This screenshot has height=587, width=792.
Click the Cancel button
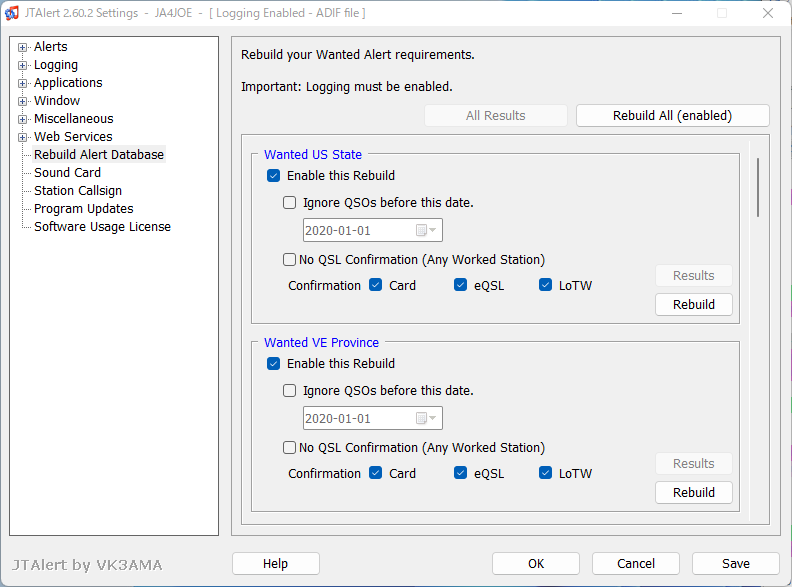tap(636, 564)
